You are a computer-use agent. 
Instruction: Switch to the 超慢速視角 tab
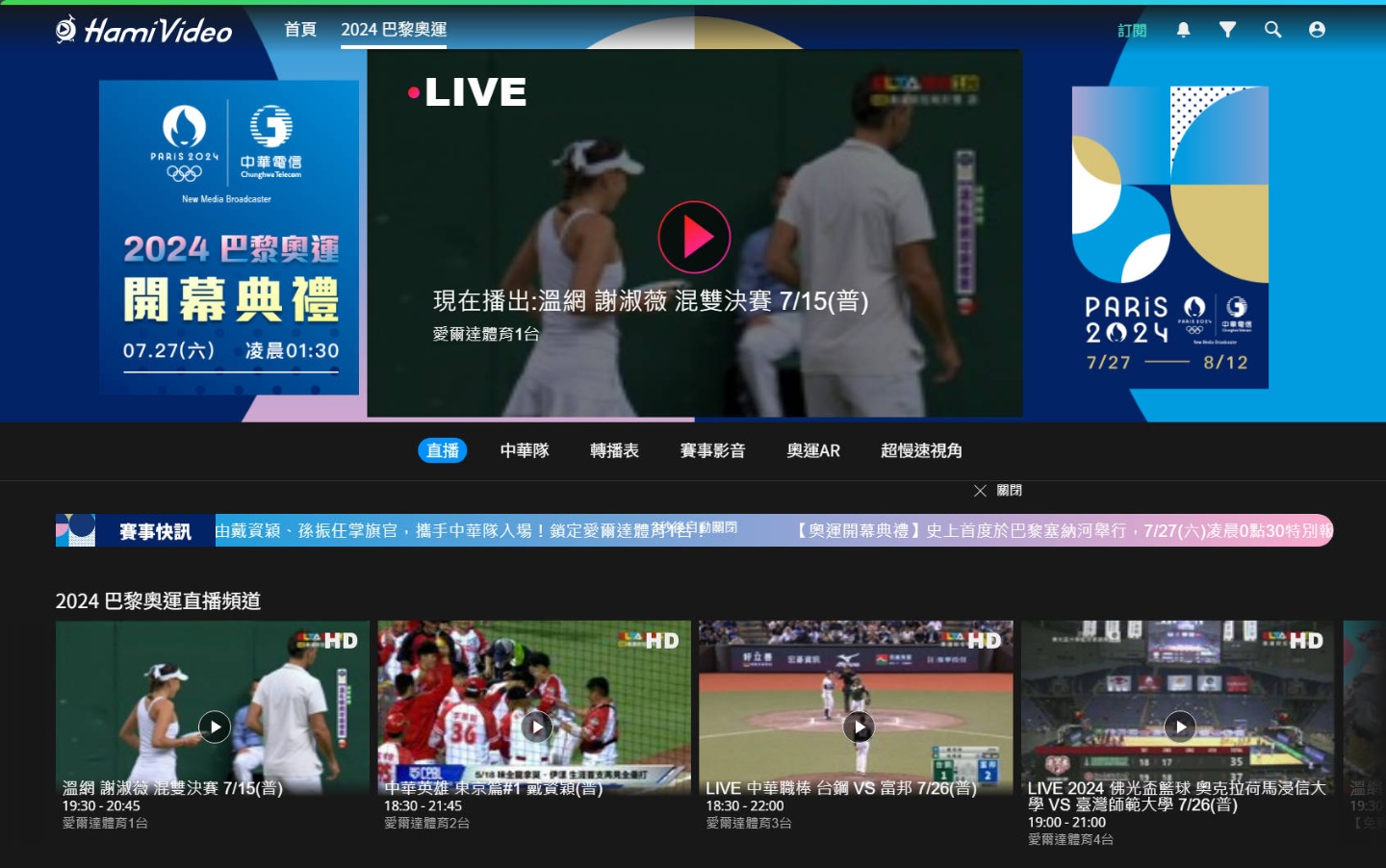[921, 450]
